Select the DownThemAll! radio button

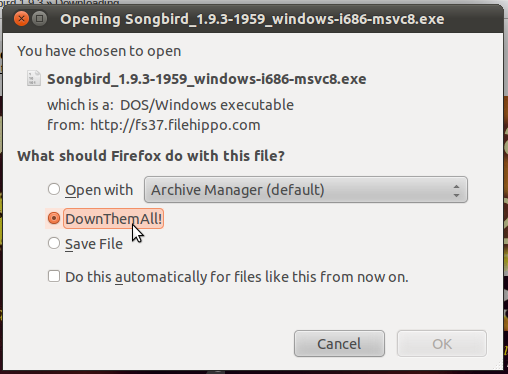[54, 218]
